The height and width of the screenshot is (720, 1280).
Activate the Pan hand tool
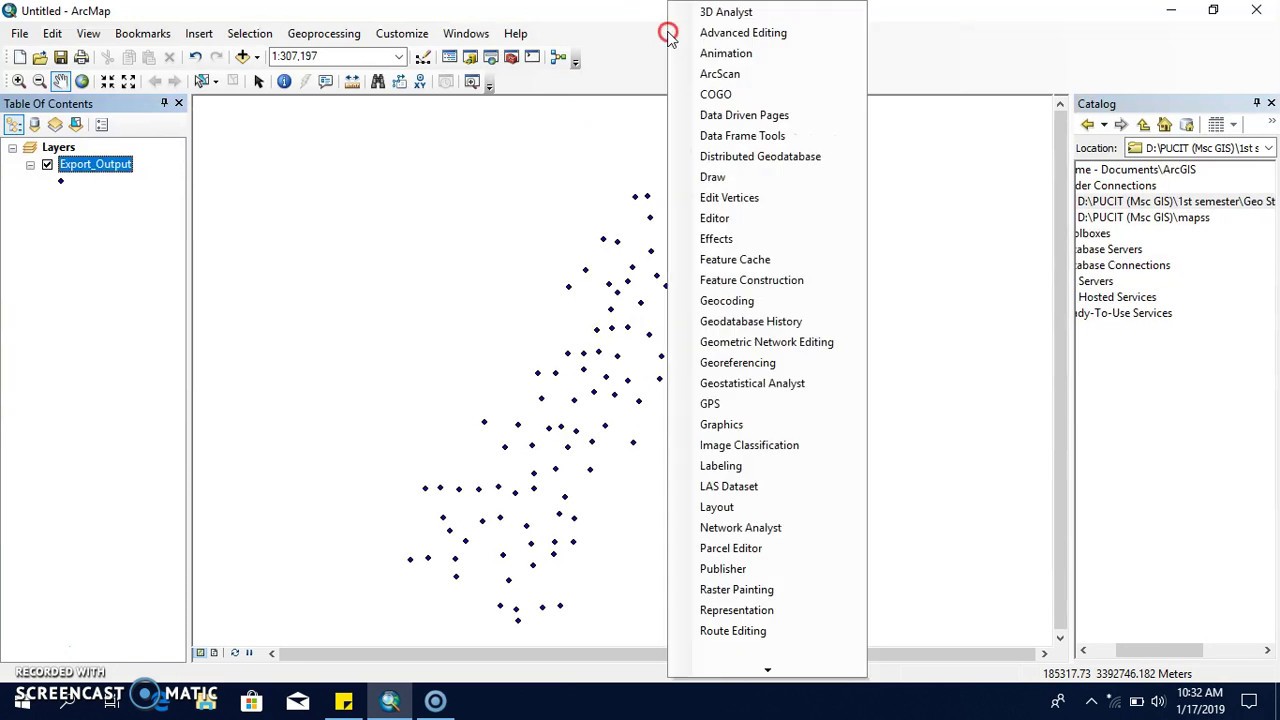click(x=60, y=81)
